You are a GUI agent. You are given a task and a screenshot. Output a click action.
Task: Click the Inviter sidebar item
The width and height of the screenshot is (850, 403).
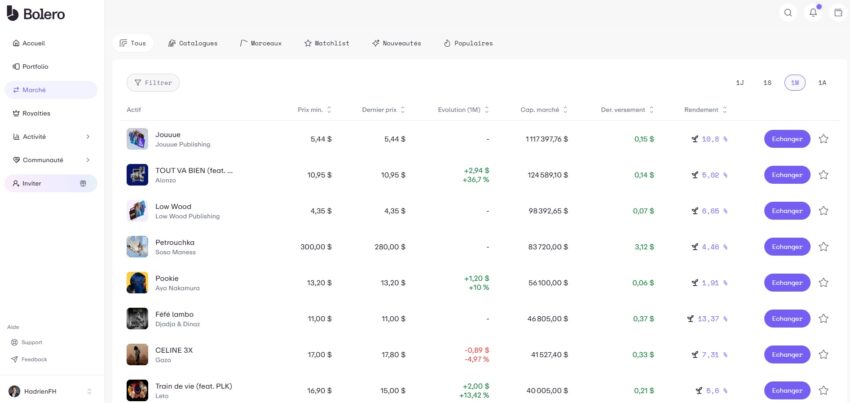click(51, 183)
